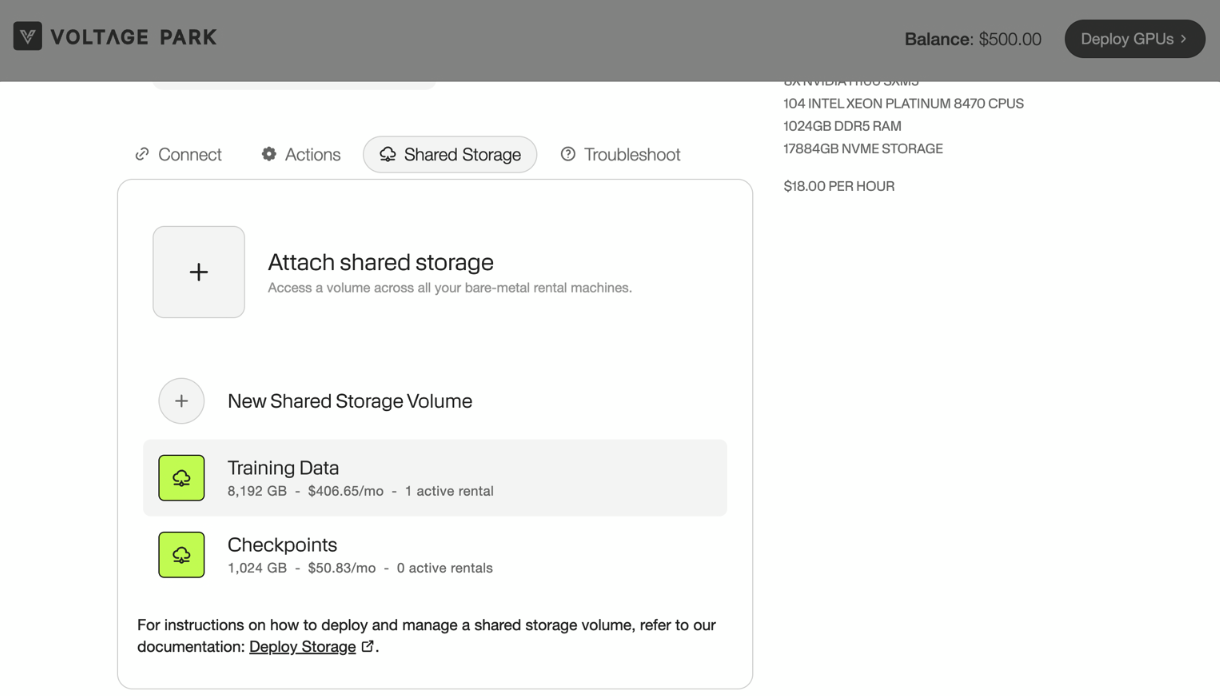The image size is (1220, 696).
Task: Open the Connect tab
Action: (189, 155)
